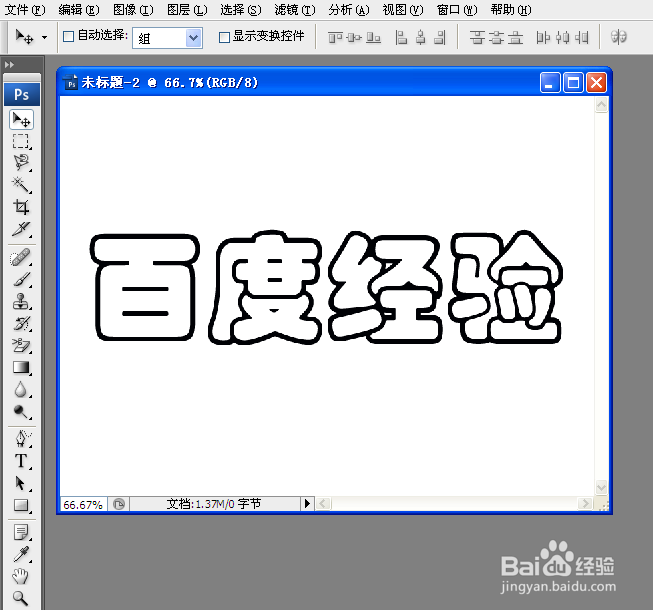Click align bottom edges icon
Screen dimensions: 653x610
pyautogui.click(x=373, y=38)
